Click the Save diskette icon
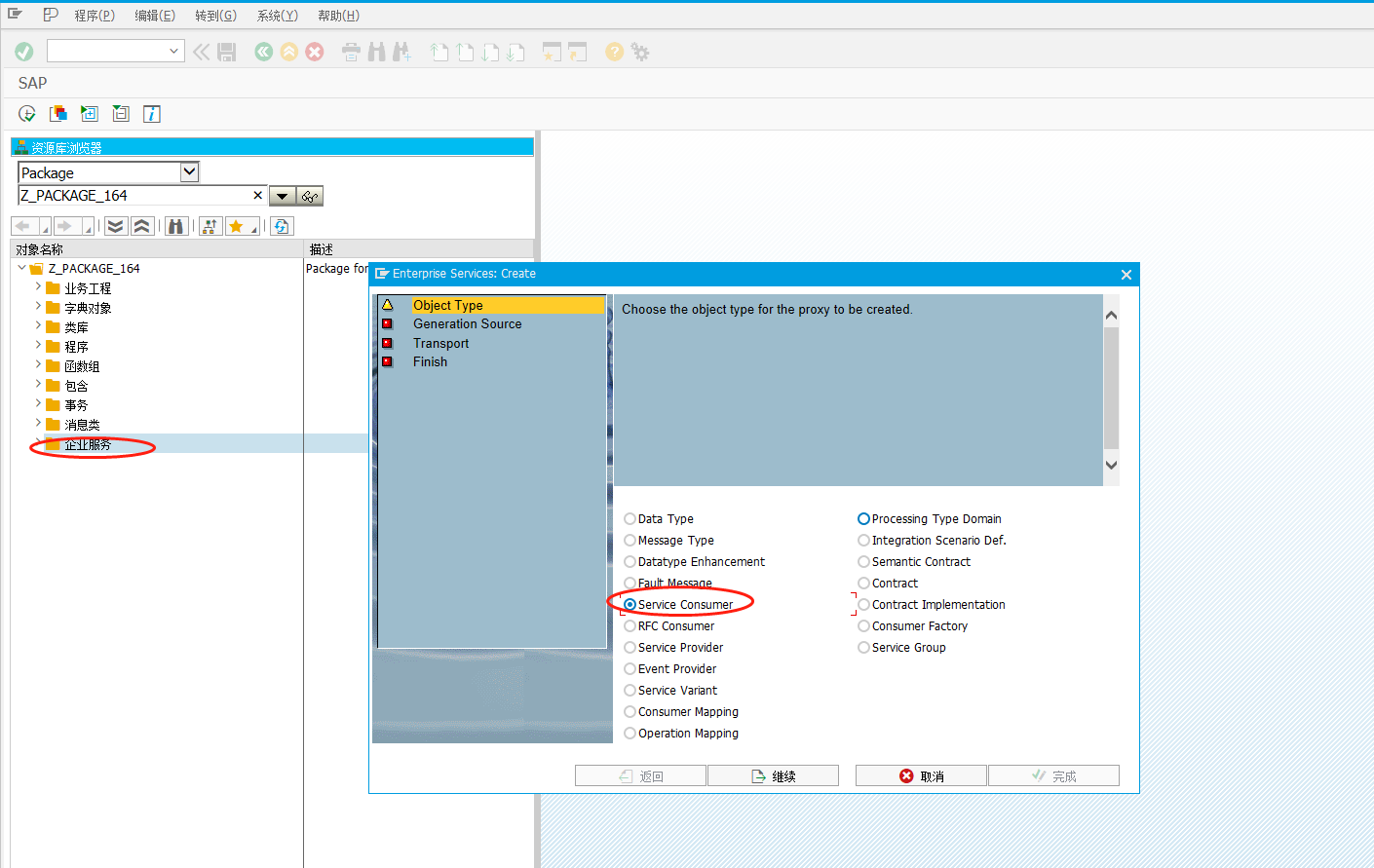The width and height of the screenshot is (1374, 868). click(x=227, y=52)
